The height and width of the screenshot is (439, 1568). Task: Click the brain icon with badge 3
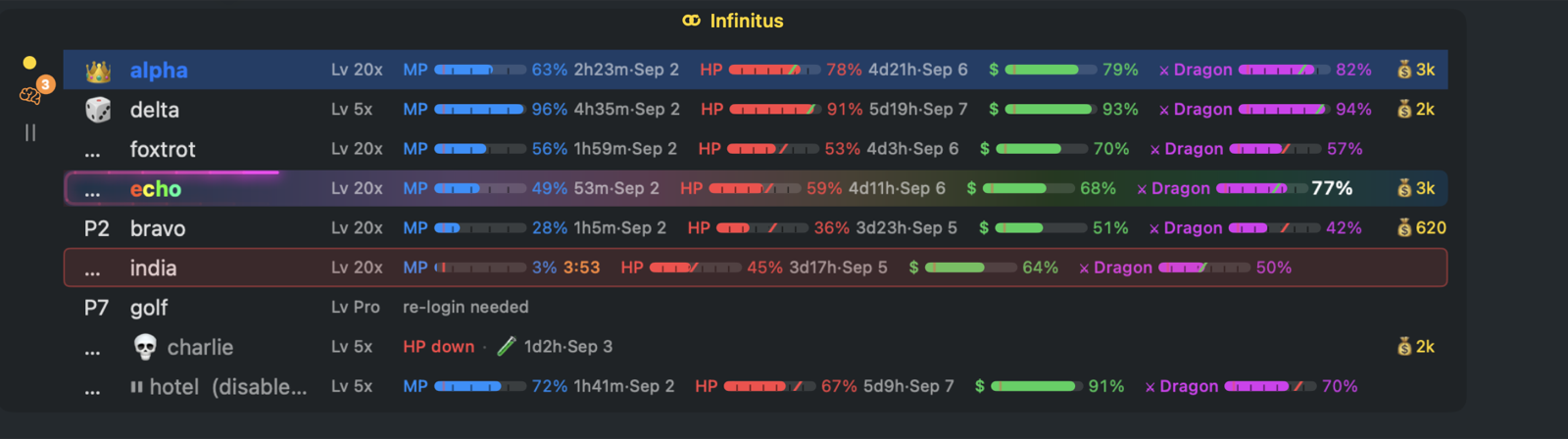tap(30, 95)
